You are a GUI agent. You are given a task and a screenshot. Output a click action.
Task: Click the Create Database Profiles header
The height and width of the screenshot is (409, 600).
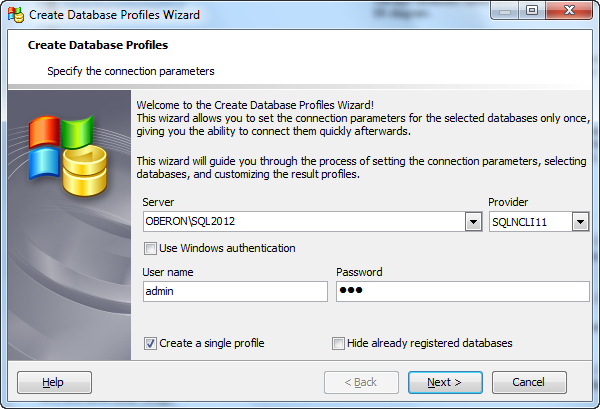(98, 45)
